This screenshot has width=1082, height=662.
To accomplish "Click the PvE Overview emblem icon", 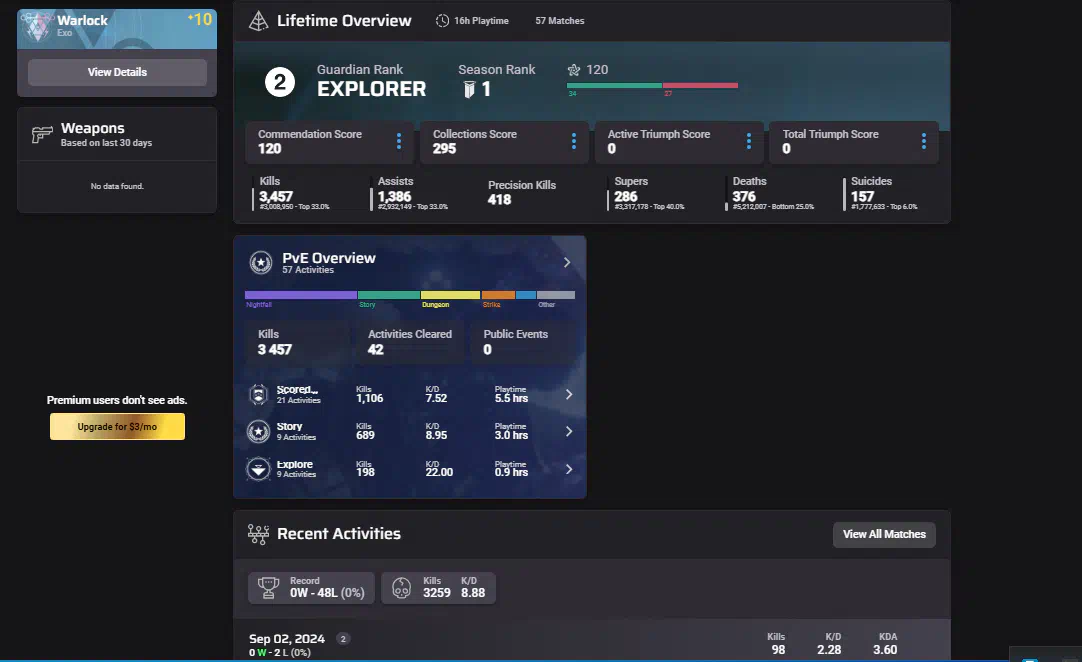I will [x=260, y=263].
